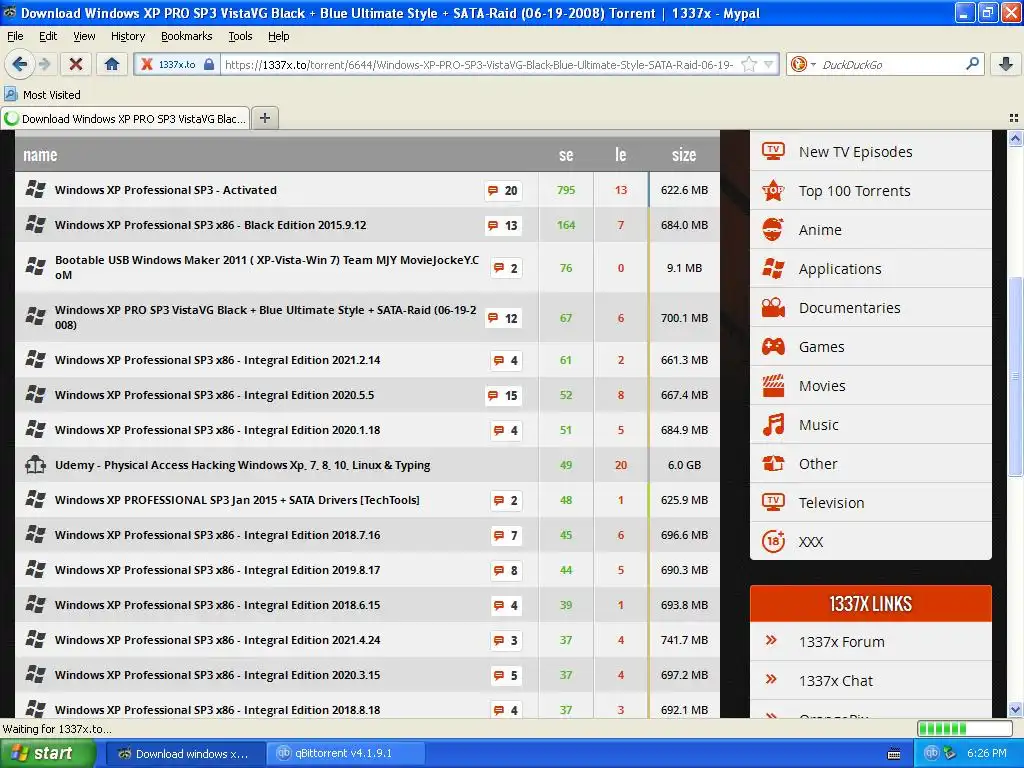Click the Top 100 Torrents star icon
1024x768 pixels.
773,191
